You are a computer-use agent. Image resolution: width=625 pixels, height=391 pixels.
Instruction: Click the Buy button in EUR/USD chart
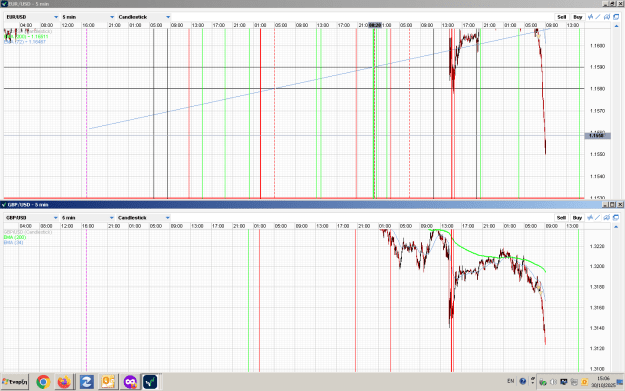[x=578, y=17]
